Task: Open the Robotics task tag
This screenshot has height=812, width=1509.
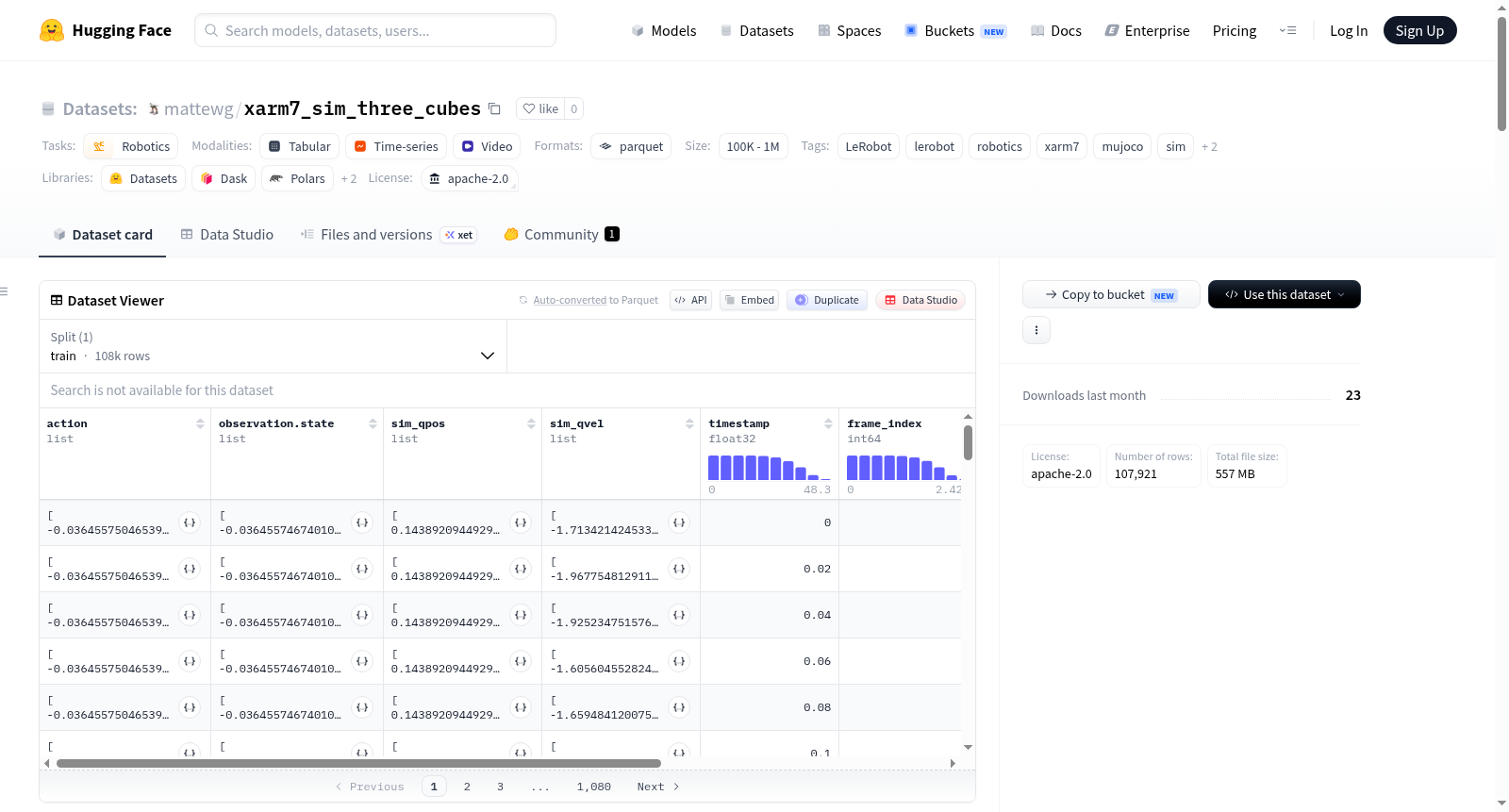Action: point(131,146)
